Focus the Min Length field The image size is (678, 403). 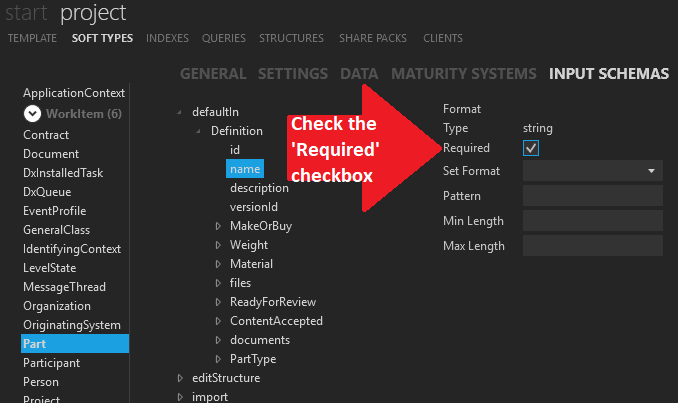pyautogui.click(x=592, y=221)
